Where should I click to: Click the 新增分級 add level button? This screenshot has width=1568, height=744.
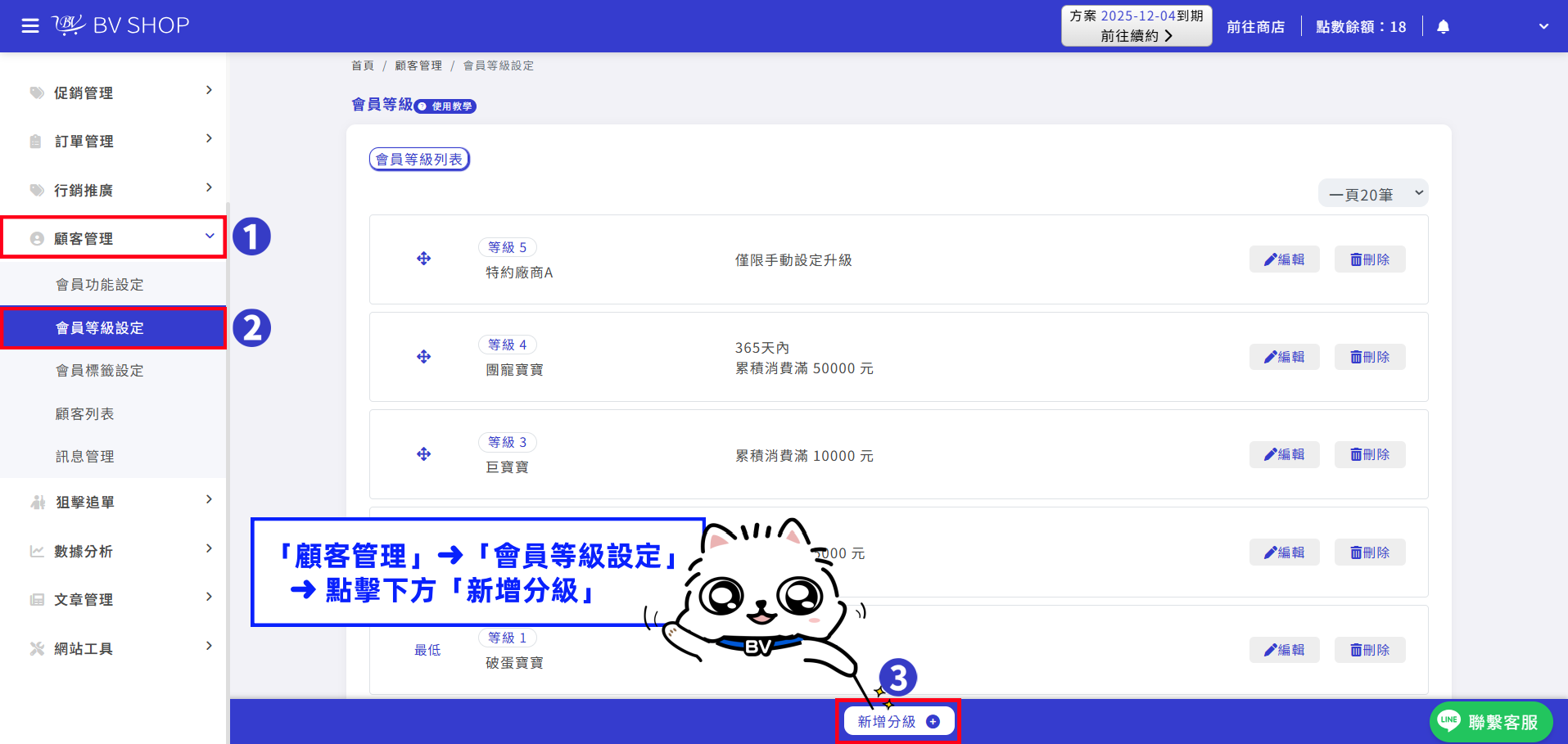point(899,721)
